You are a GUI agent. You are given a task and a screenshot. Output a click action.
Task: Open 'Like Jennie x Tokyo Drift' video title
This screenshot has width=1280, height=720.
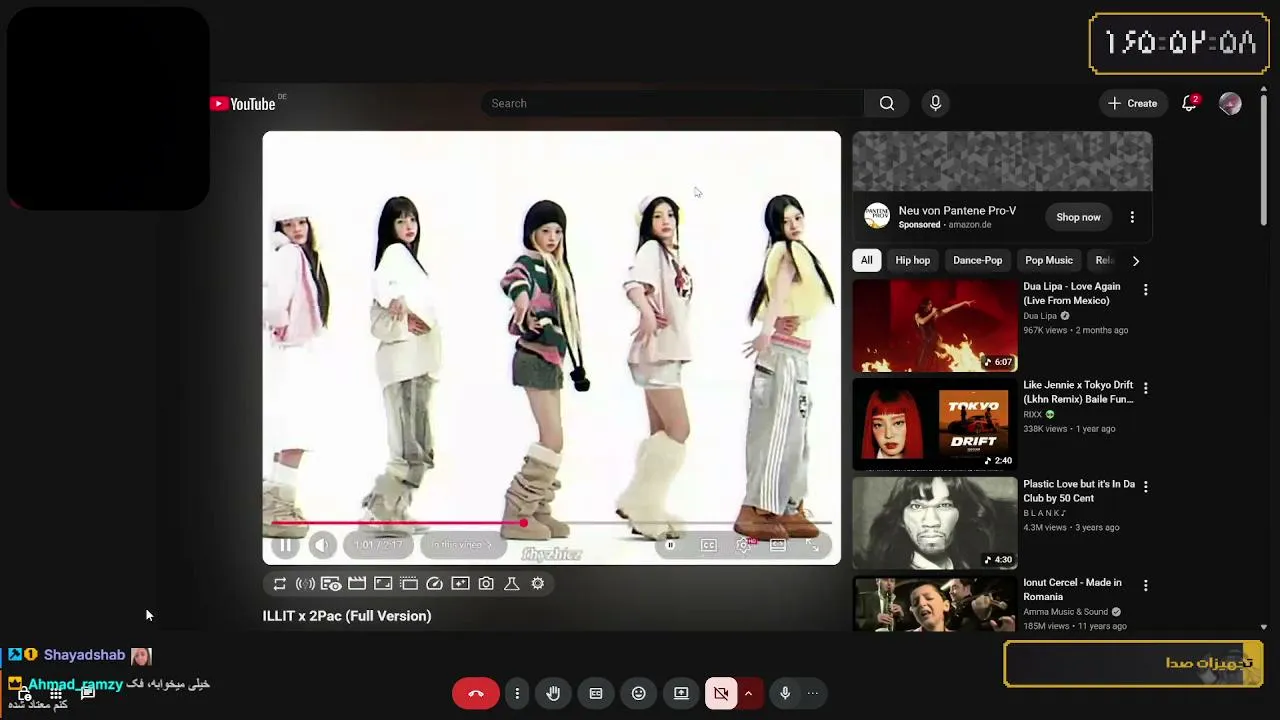pyautogui.click(x=1078, y=392)
